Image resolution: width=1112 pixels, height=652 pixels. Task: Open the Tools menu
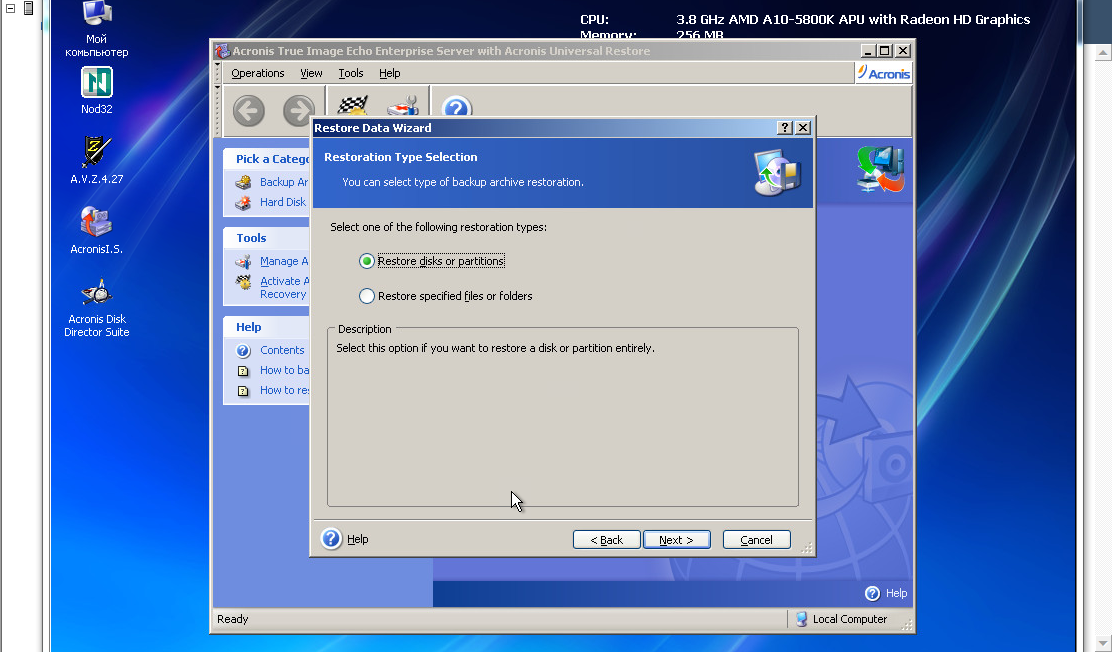[x=350, y=73]
